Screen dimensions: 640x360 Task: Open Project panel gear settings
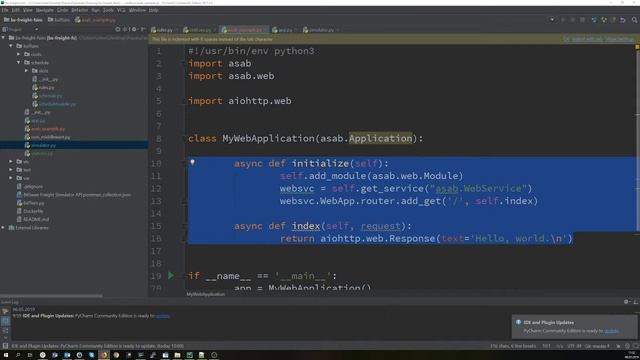click(134, 29)
